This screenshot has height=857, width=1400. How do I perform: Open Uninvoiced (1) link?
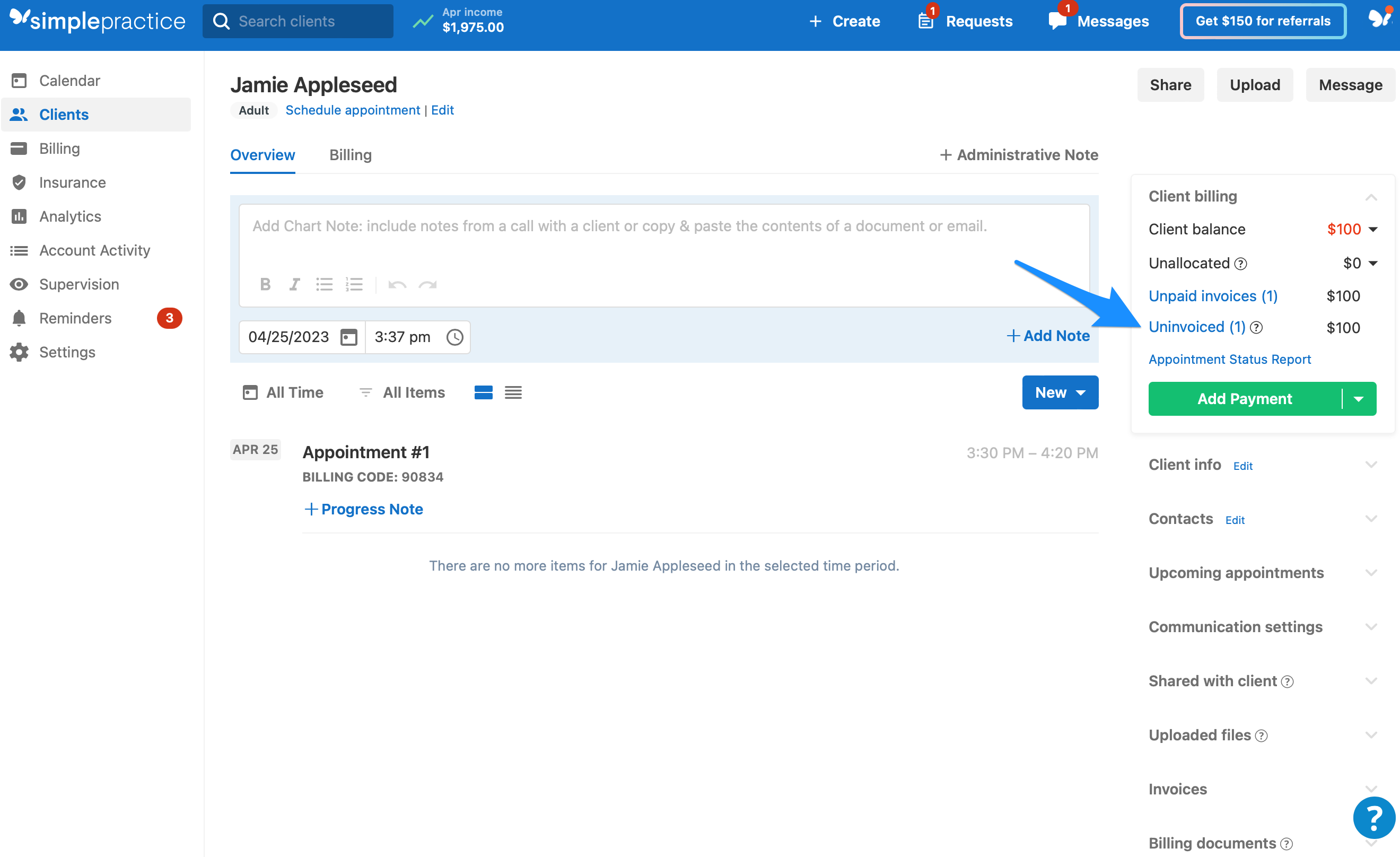pyautogui.click(x=1197, y=327)
